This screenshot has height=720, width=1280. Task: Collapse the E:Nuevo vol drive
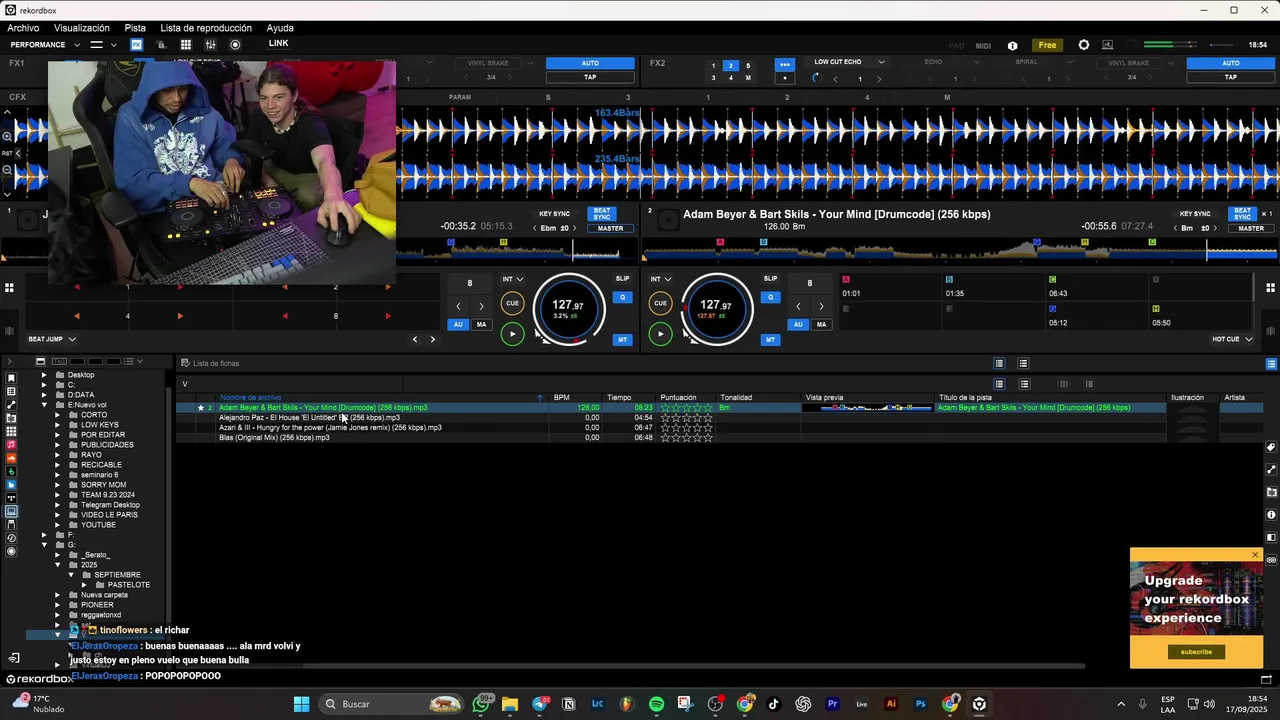pos(43,405)
